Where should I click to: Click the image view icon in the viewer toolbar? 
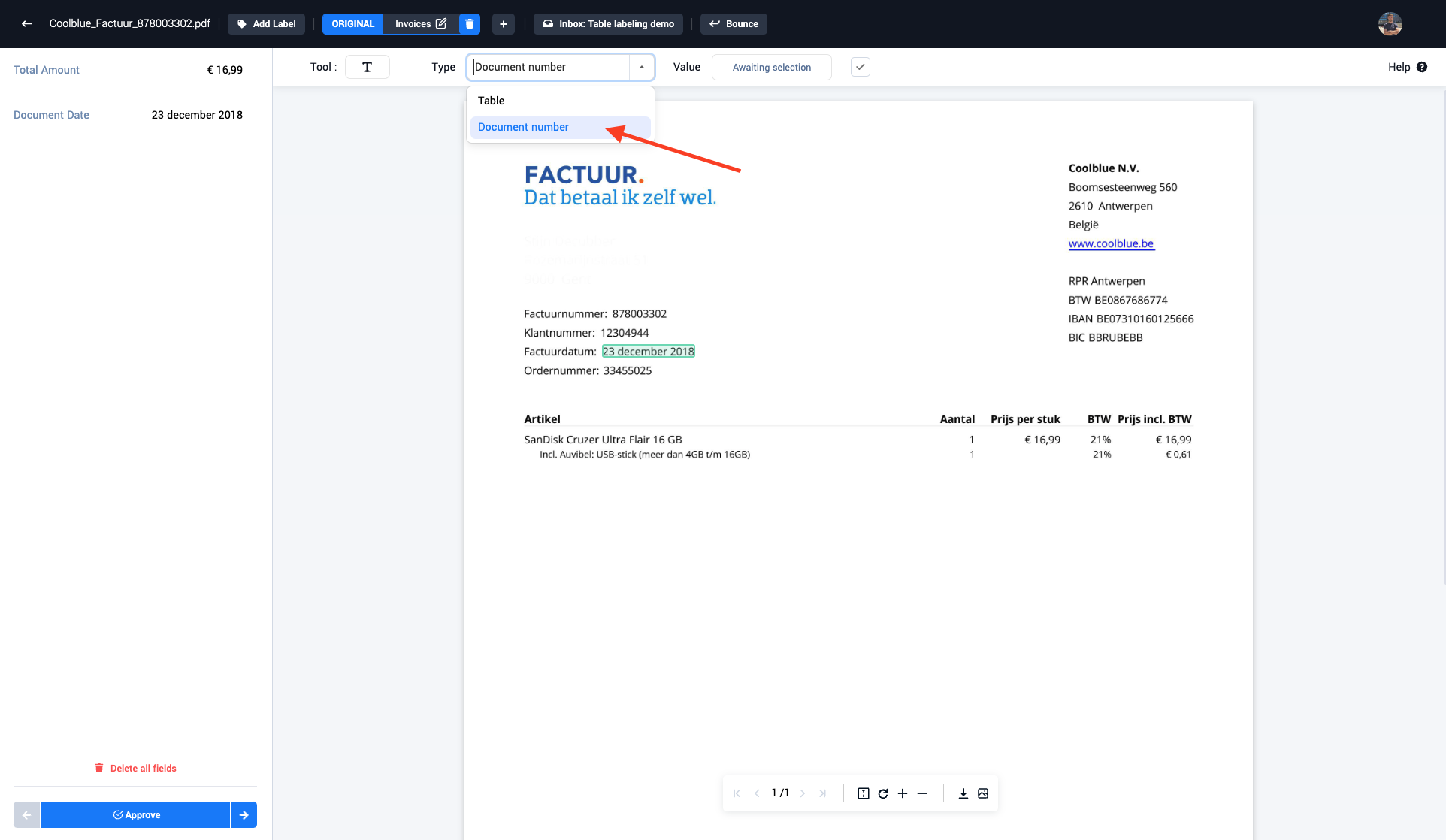(983, 793)
